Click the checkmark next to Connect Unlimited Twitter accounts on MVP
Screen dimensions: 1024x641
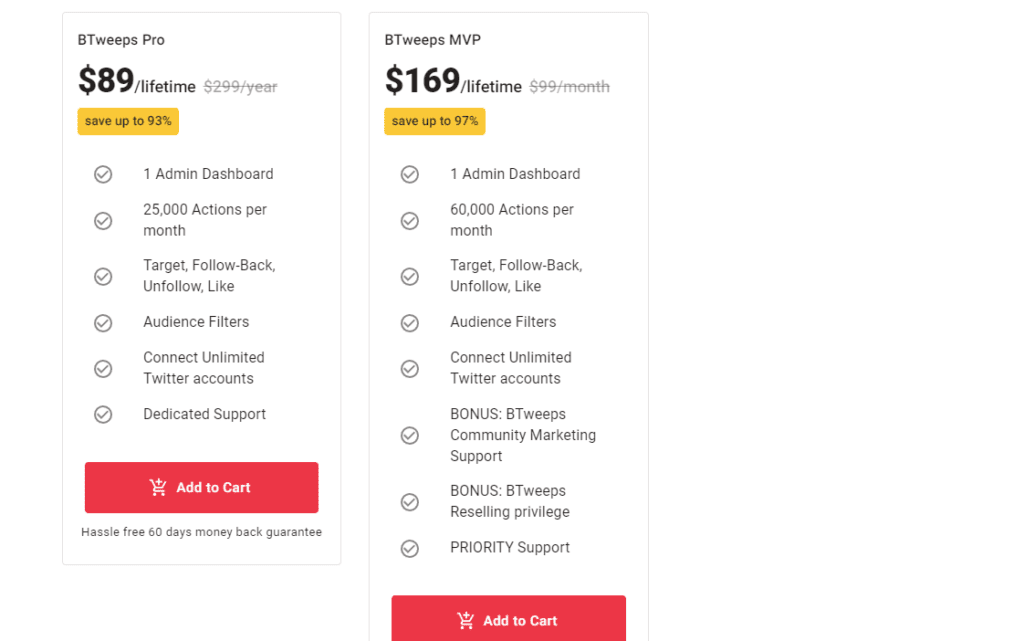[410, 368]
